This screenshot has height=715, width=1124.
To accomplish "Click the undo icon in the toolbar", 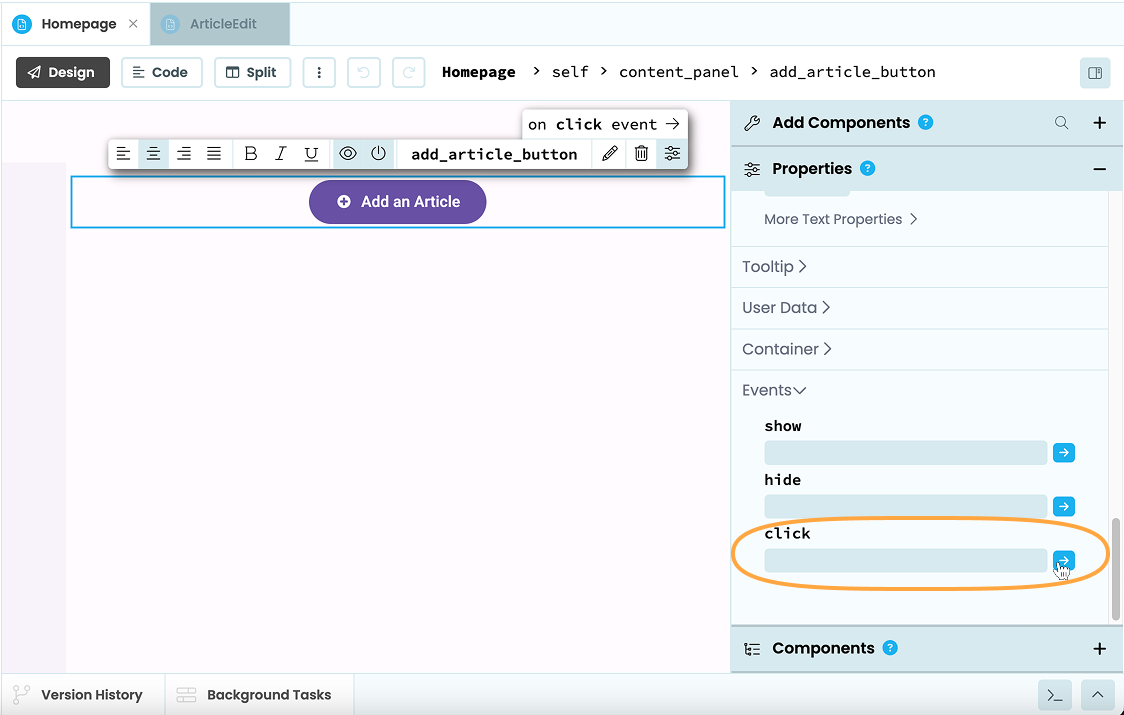I will pos(364,72).
